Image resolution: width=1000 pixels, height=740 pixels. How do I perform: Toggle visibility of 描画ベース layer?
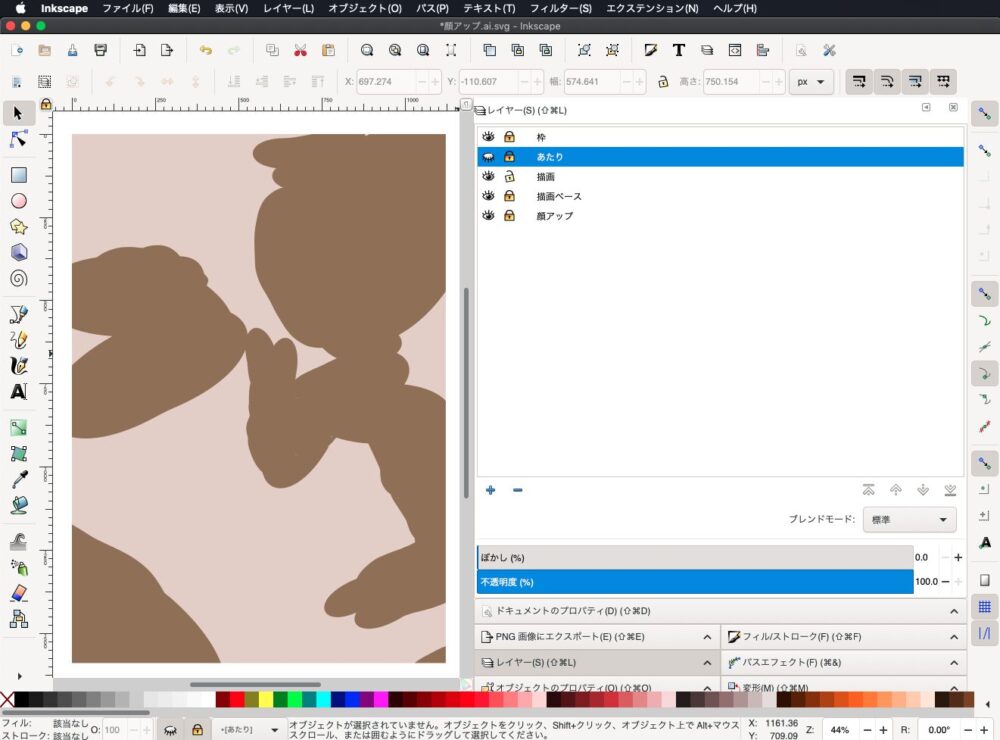point(489,196)
